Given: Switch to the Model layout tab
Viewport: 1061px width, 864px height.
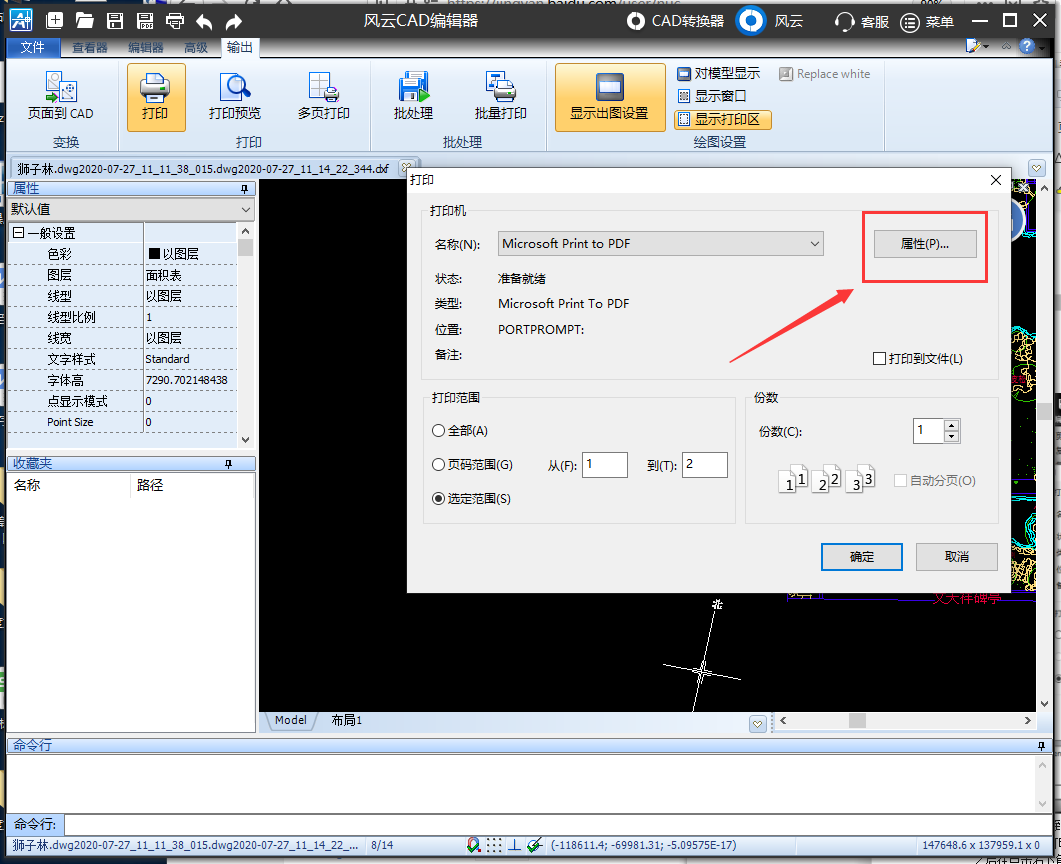Looking at the screenshot, I should [290, 721].
